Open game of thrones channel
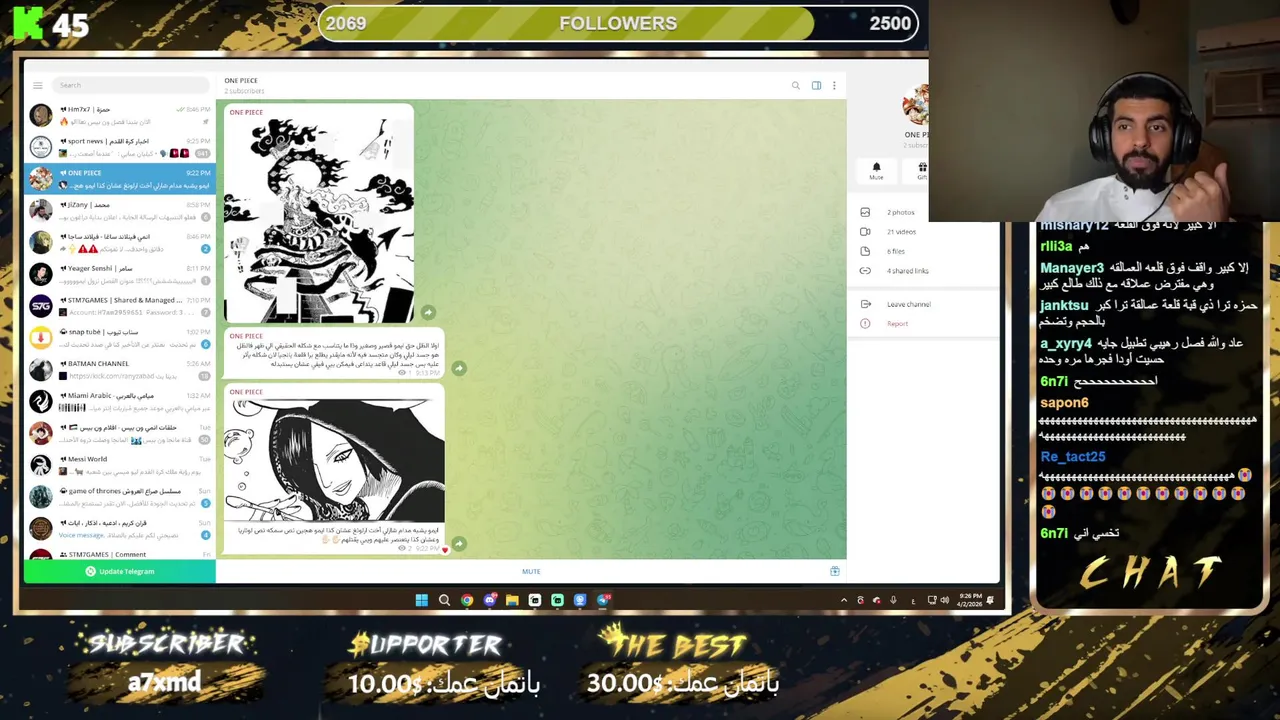 coord(120,497)
